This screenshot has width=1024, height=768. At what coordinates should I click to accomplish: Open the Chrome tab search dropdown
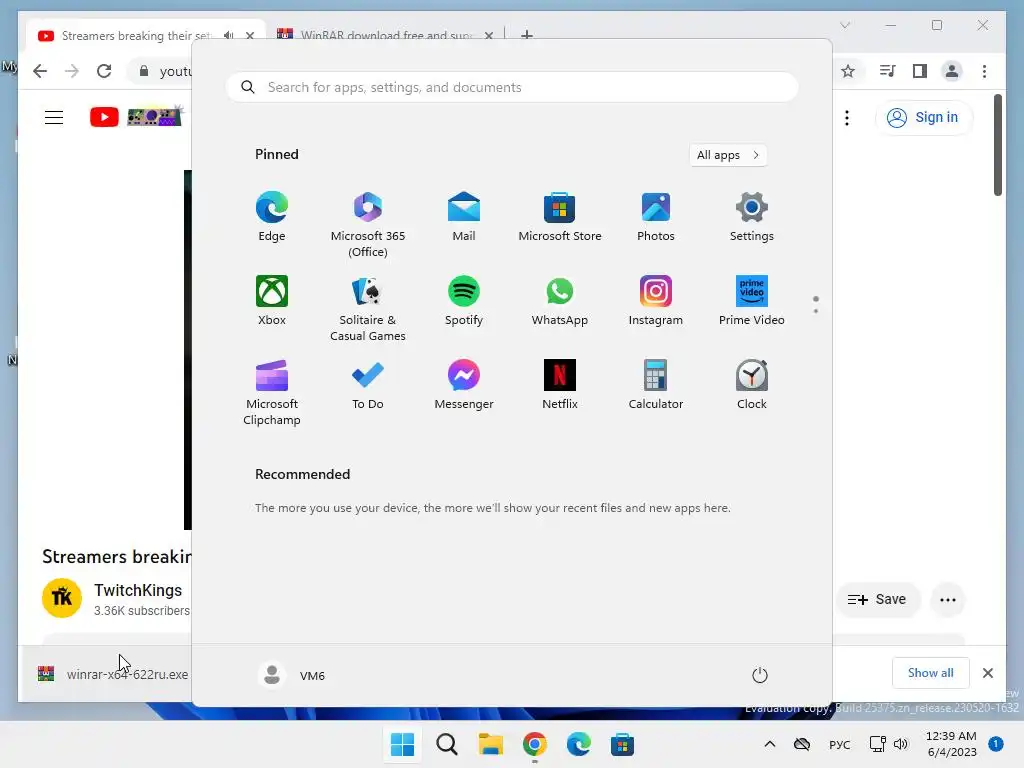pos(845,25)
